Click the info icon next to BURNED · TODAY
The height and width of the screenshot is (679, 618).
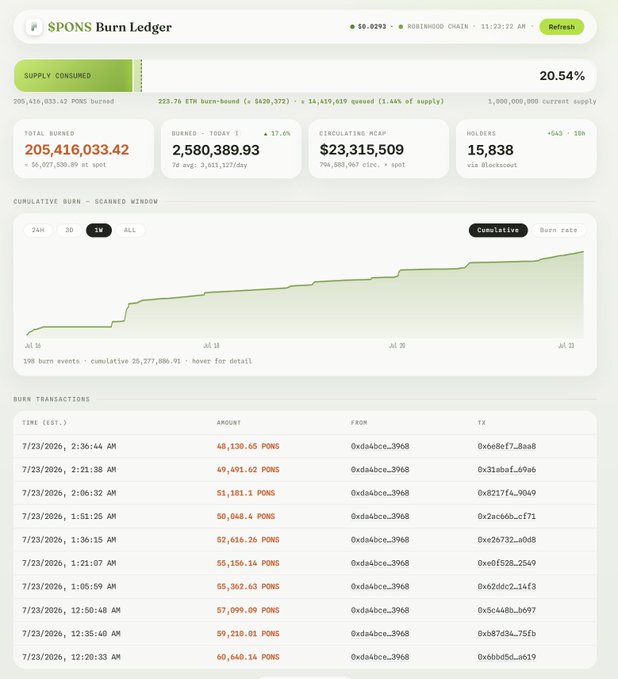[x=236, y=133]
